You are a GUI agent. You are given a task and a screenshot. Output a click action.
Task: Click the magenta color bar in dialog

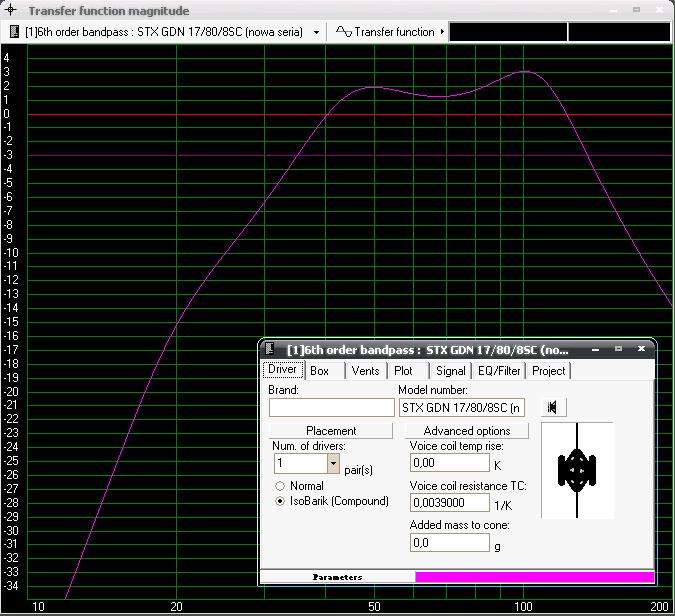pos(534,577)
